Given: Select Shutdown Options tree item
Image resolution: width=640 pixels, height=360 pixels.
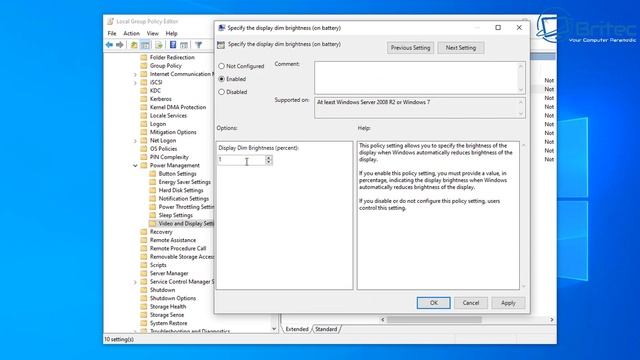Looking at the screenshot, I should 173,298.
